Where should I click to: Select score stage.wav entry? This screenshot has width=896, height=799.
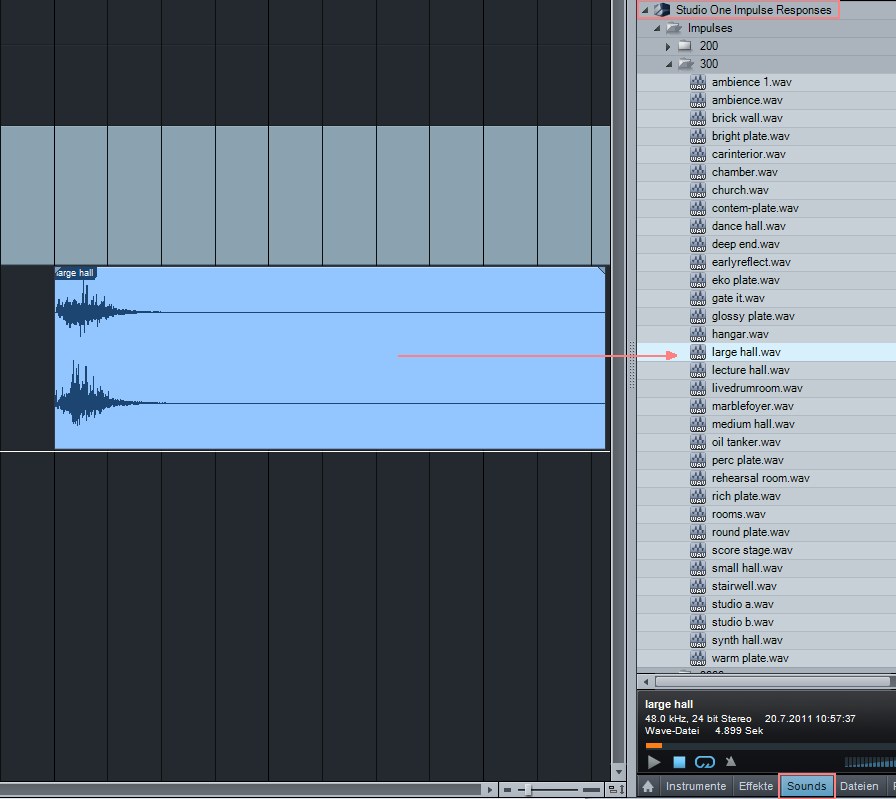tap(766, 550)
